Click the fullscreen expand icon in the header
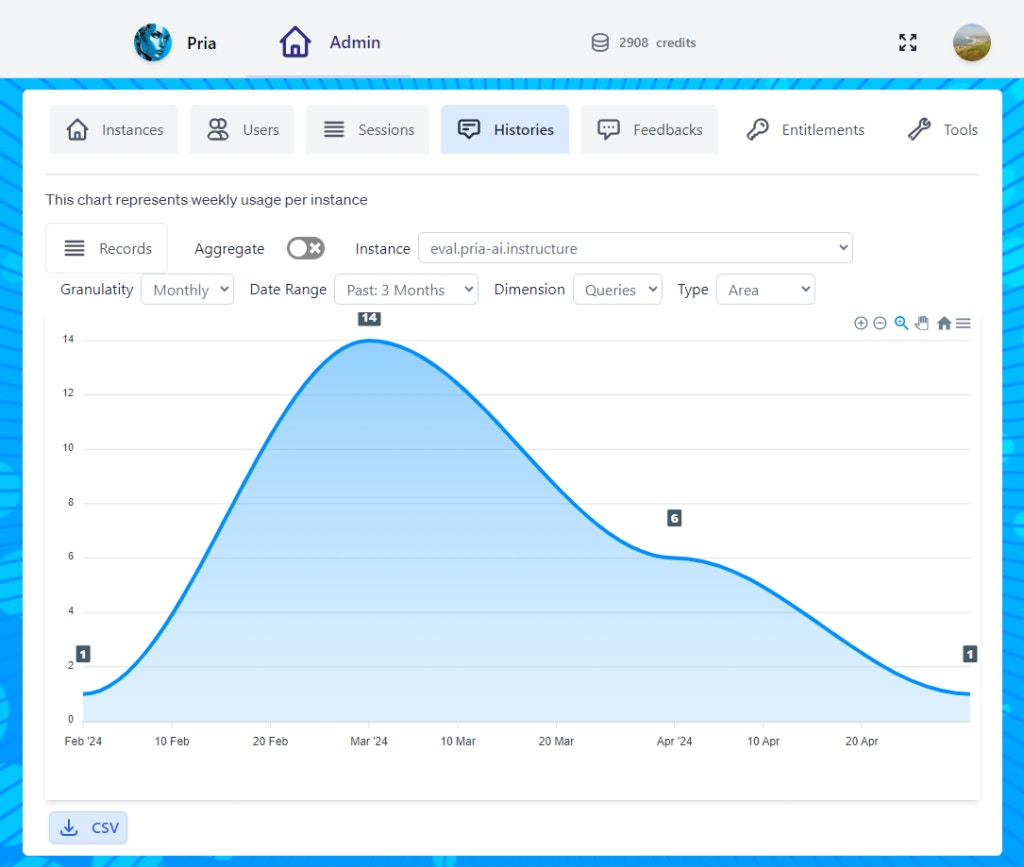1024x867 pixels. [908, 43]
